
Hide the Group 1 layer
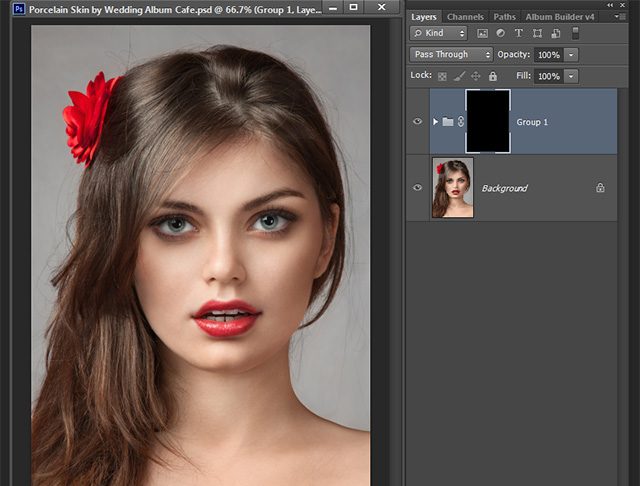pyautogui.click(x=417, y=122)
